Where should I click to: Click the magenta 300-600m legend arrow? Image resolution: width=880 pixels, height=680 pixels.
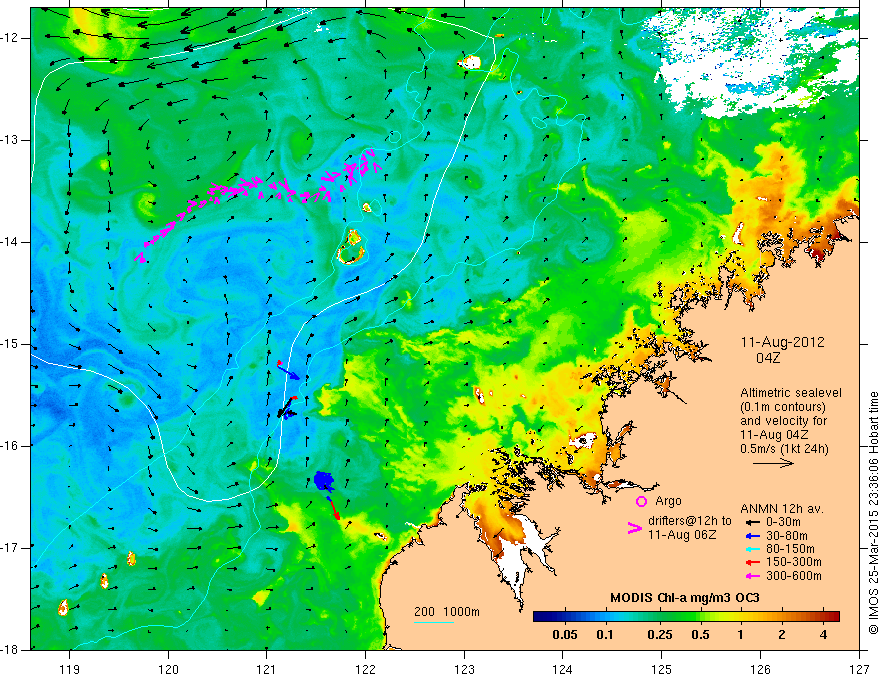[x=753, y=576]
